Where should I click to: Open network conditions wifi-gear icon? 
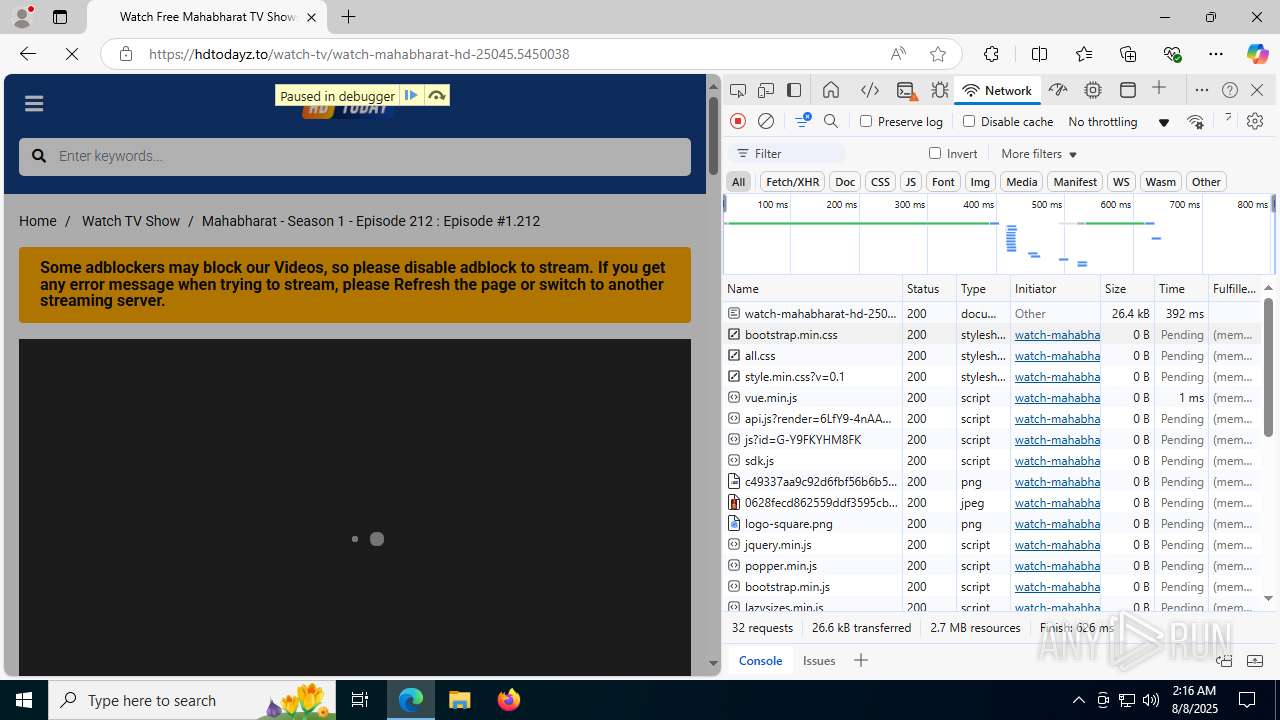pos(1195,121)
